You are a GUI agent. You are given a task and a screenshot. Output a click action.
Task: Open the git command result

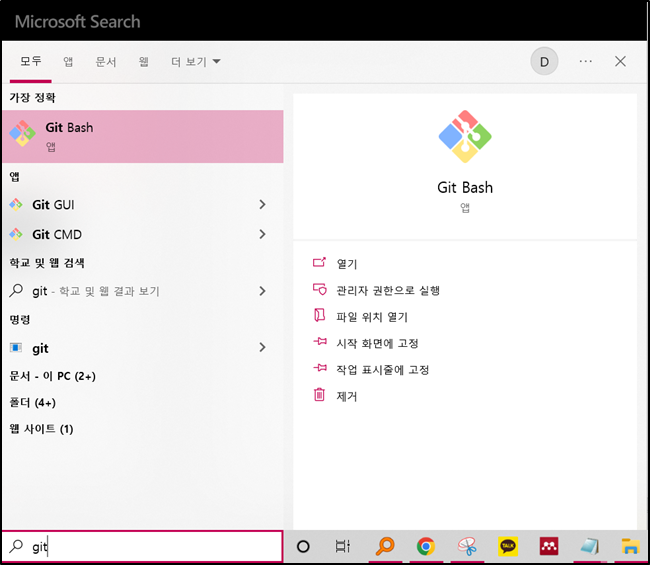click(143, 347)
